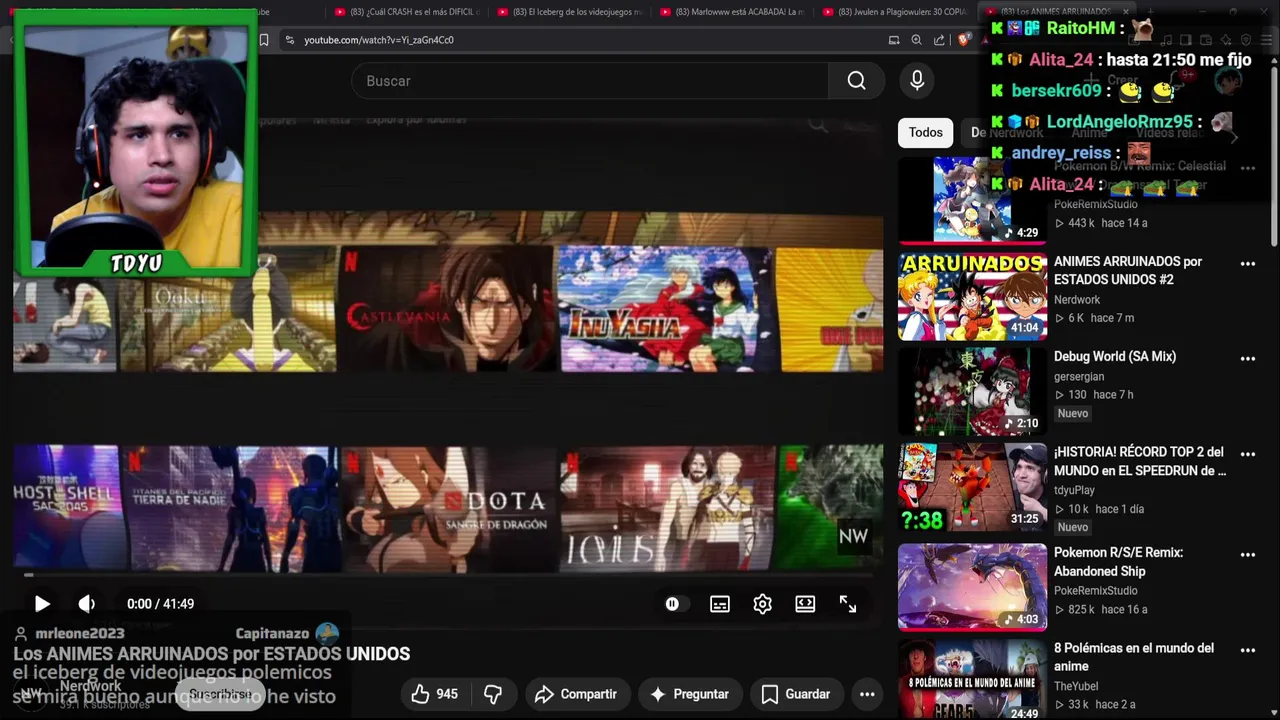Image resolution: width=1280 pixels, height=720 pixels.
Task: Open the gersergian channel name
Action: click(x=1079, y=377)
